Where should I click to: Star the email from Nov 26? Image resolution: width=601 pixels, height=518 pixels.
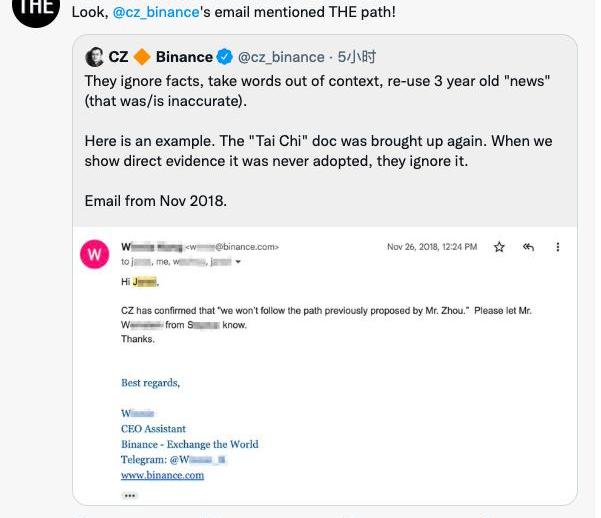coord(499,247)
